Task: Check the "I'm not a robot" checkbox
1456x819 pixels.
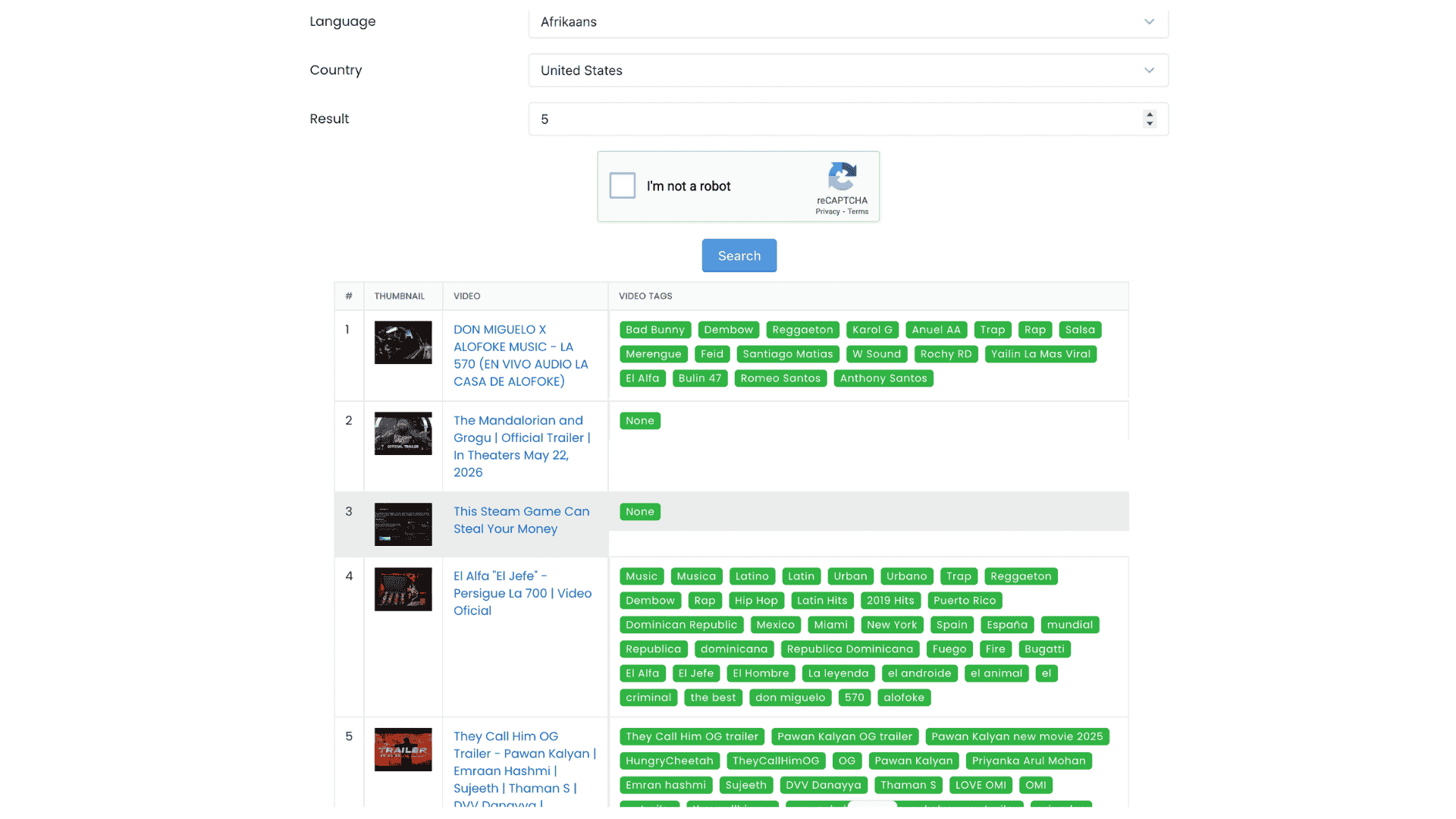Action: [622, 185]
